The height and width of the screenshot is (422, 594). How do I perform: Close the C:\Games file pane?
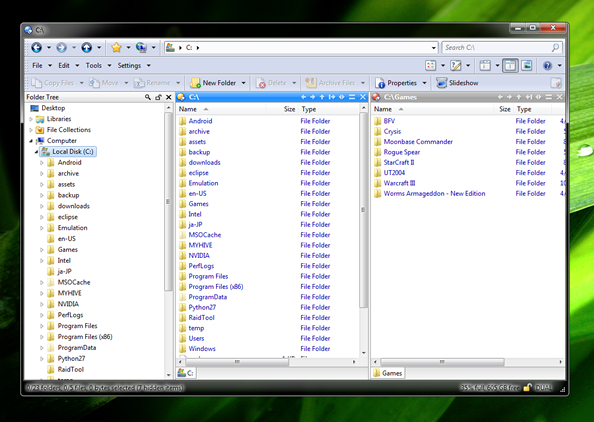[560, 97]
